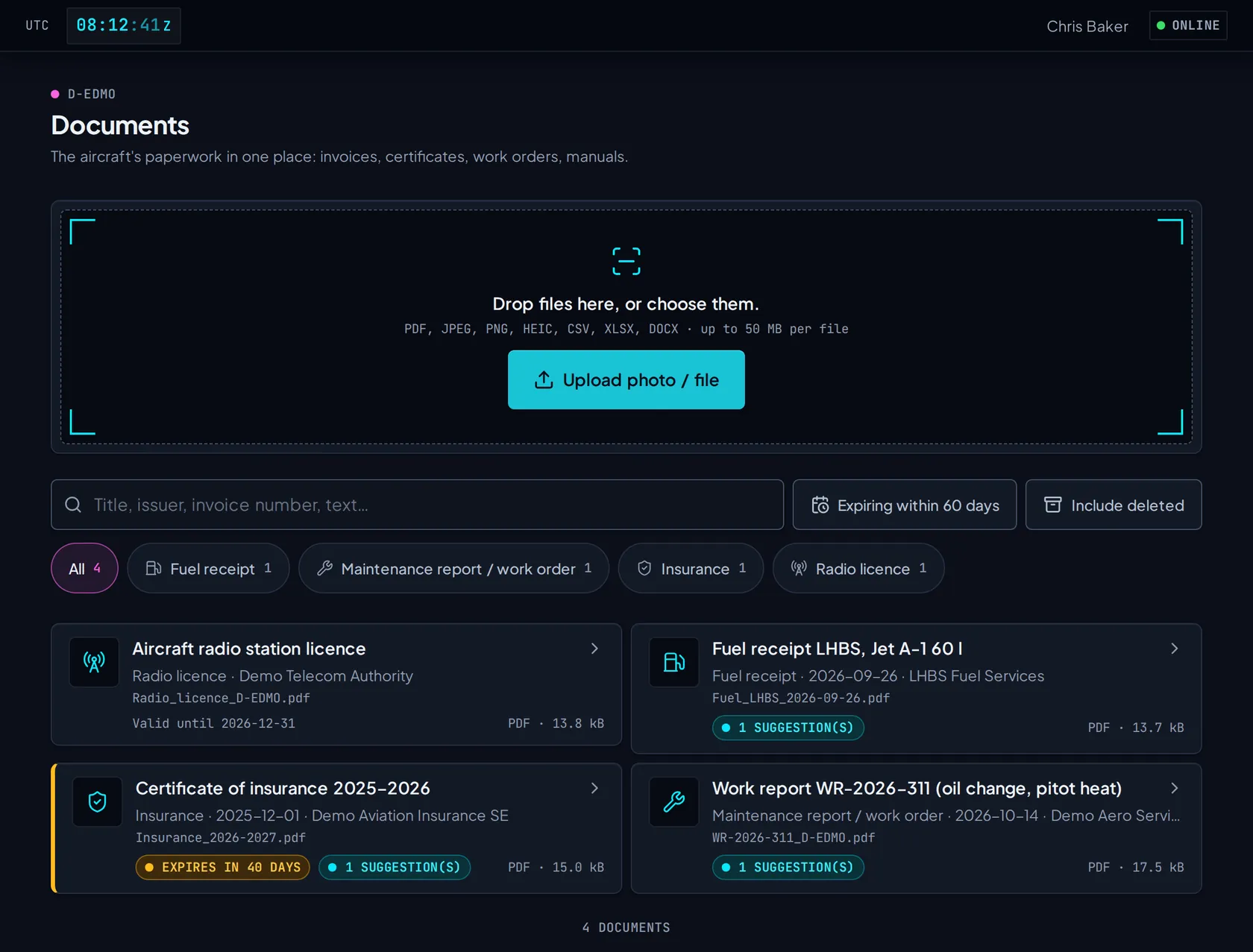Click the wrench icon in Maintenance report filter chip
The height and width of the screenshot is (952, 1253).
(324, 568)
